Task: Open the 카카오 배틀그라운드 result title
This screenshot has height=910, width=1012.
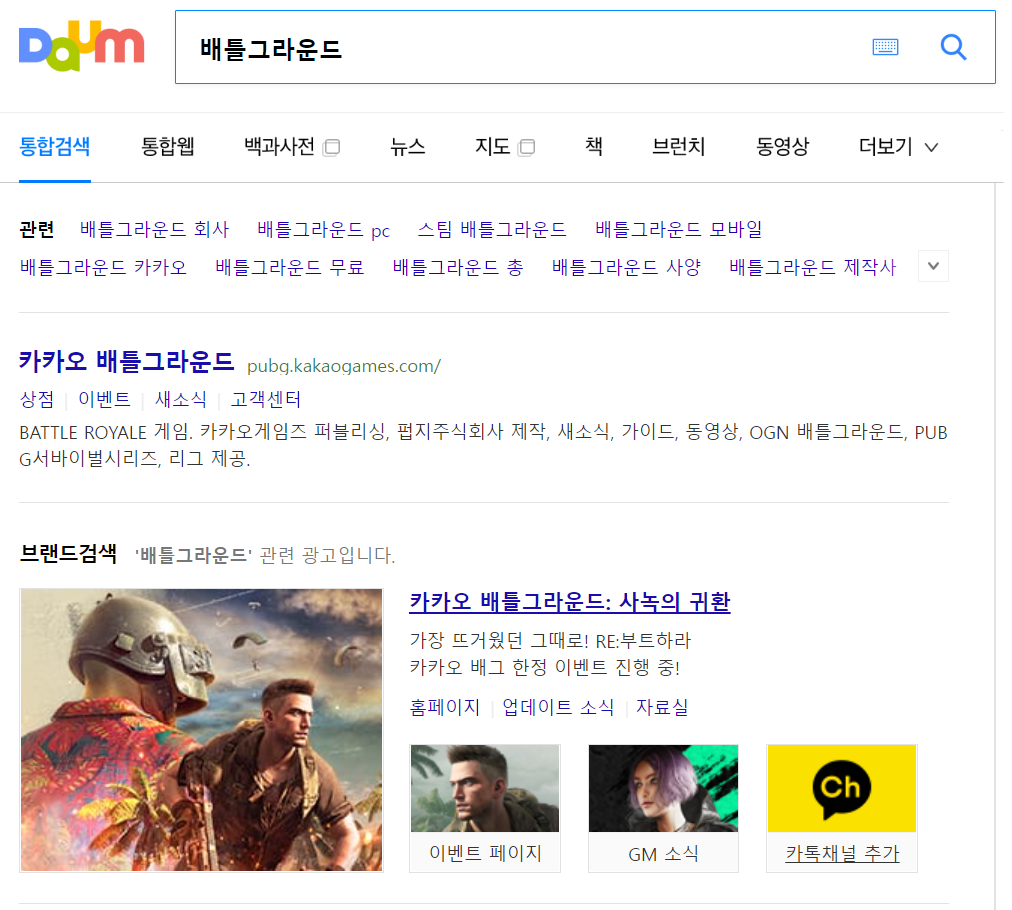Action: (x=126, y=361)
